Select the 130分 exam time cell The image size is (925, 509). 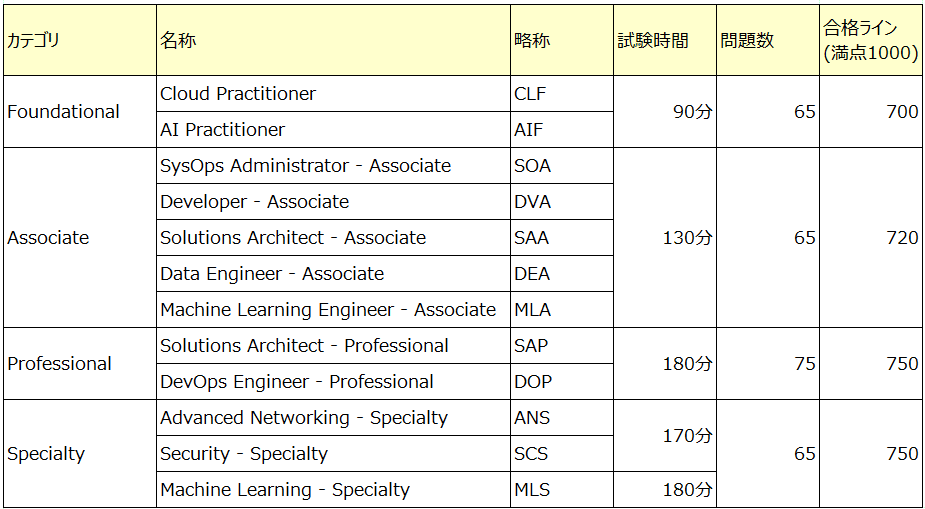[665, 238]
